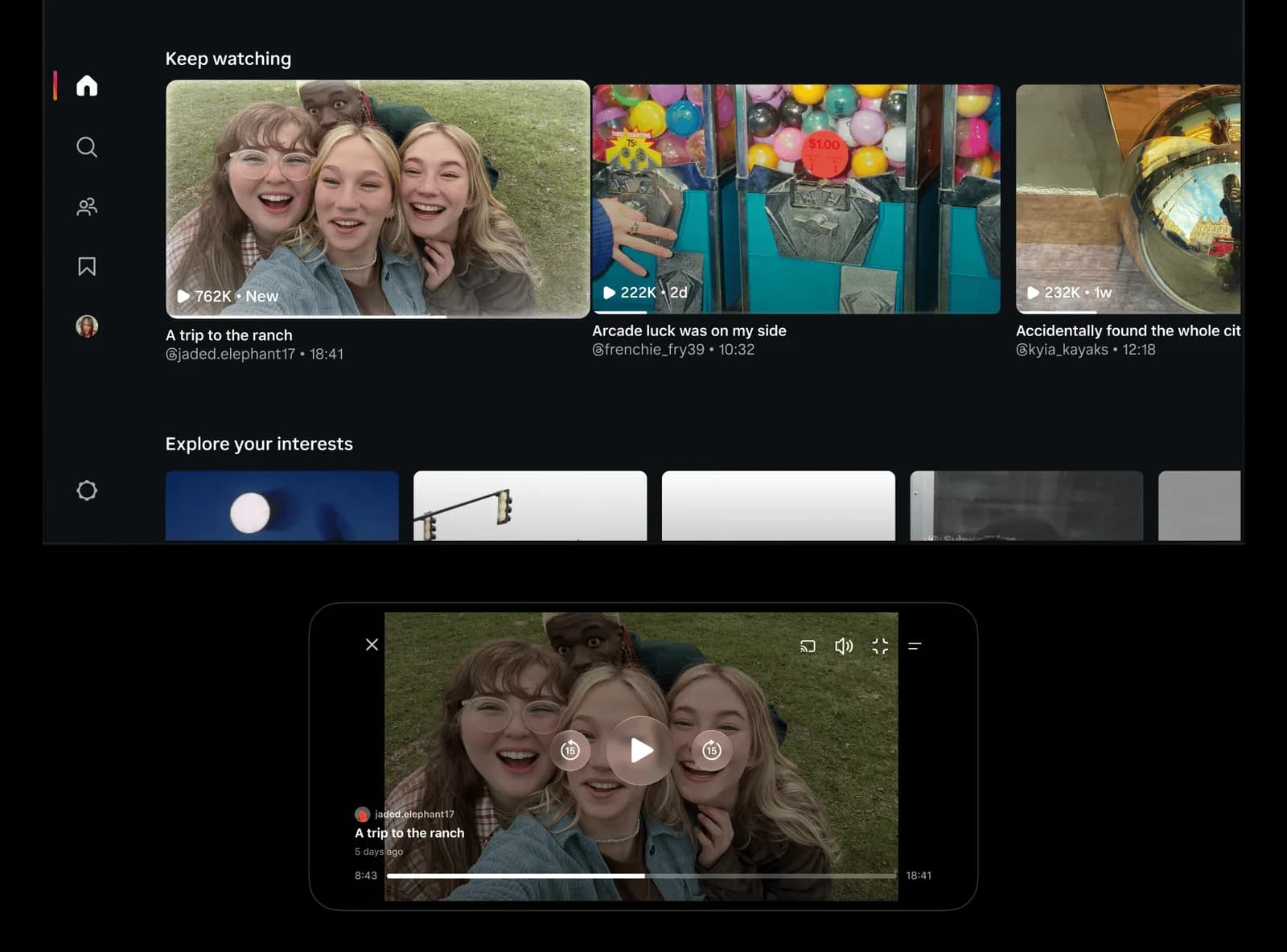This screenshot has height=952, width=1287.
Task: Open the profile avatar in sidebar
Action: pyautogui.click(x=87, y=326)
